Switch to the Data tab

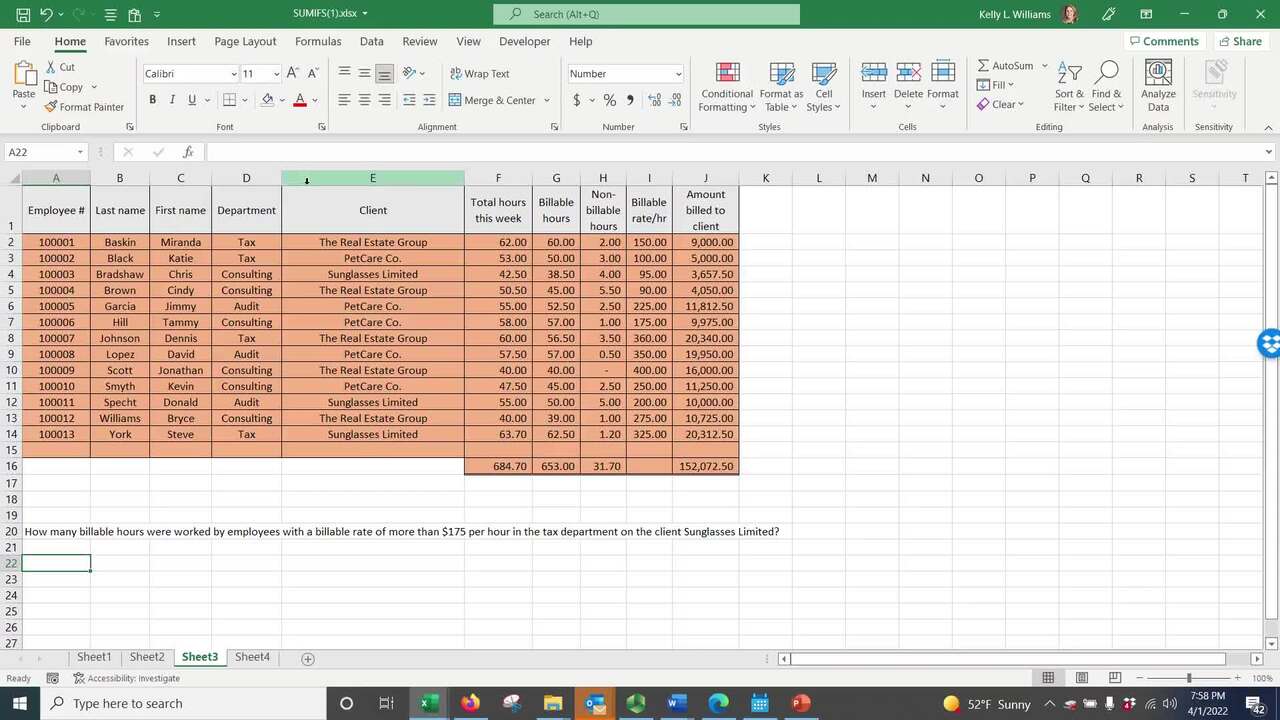(x=371, y=41)
